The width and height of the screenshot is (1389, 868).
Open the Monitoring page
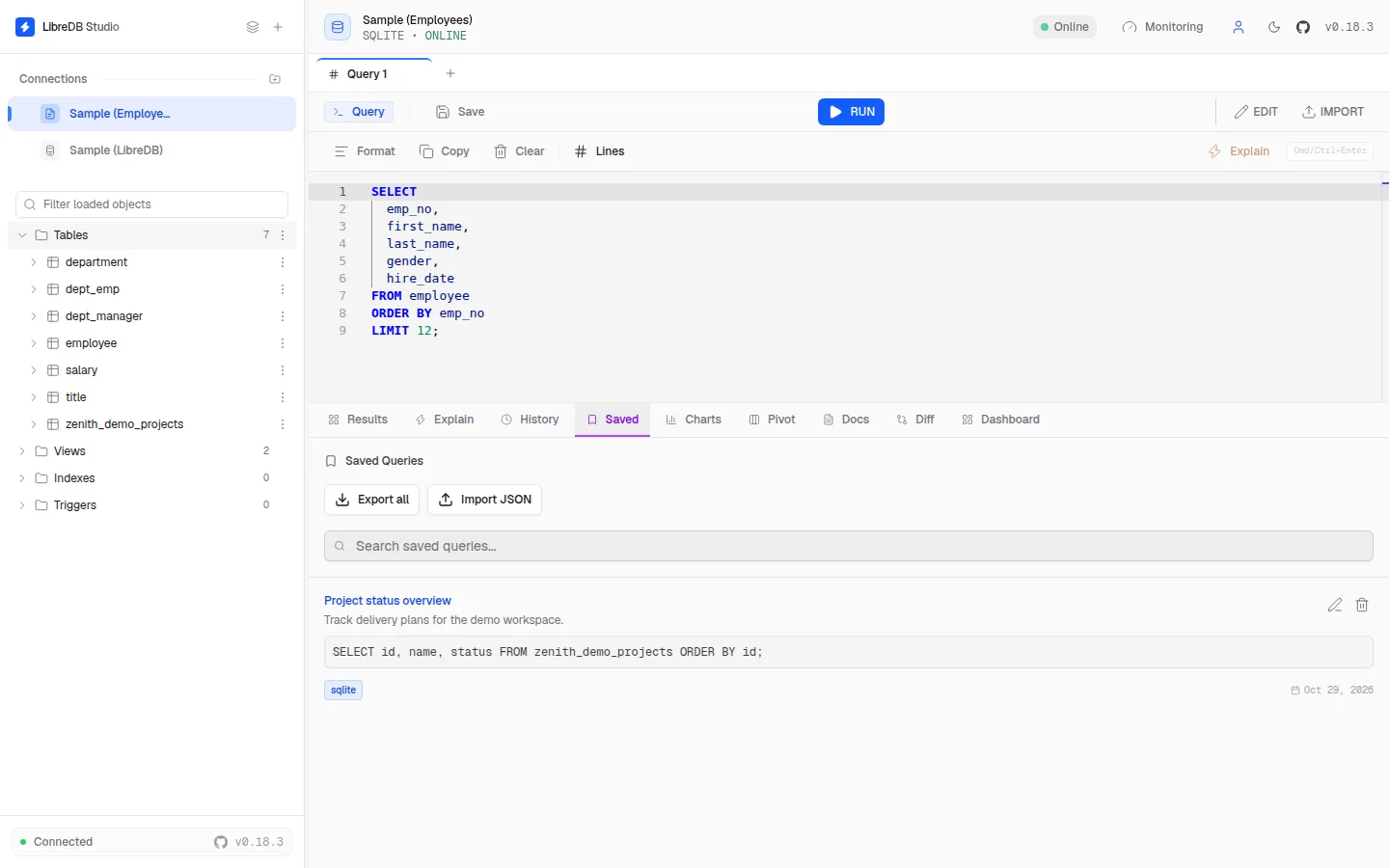1162,27
